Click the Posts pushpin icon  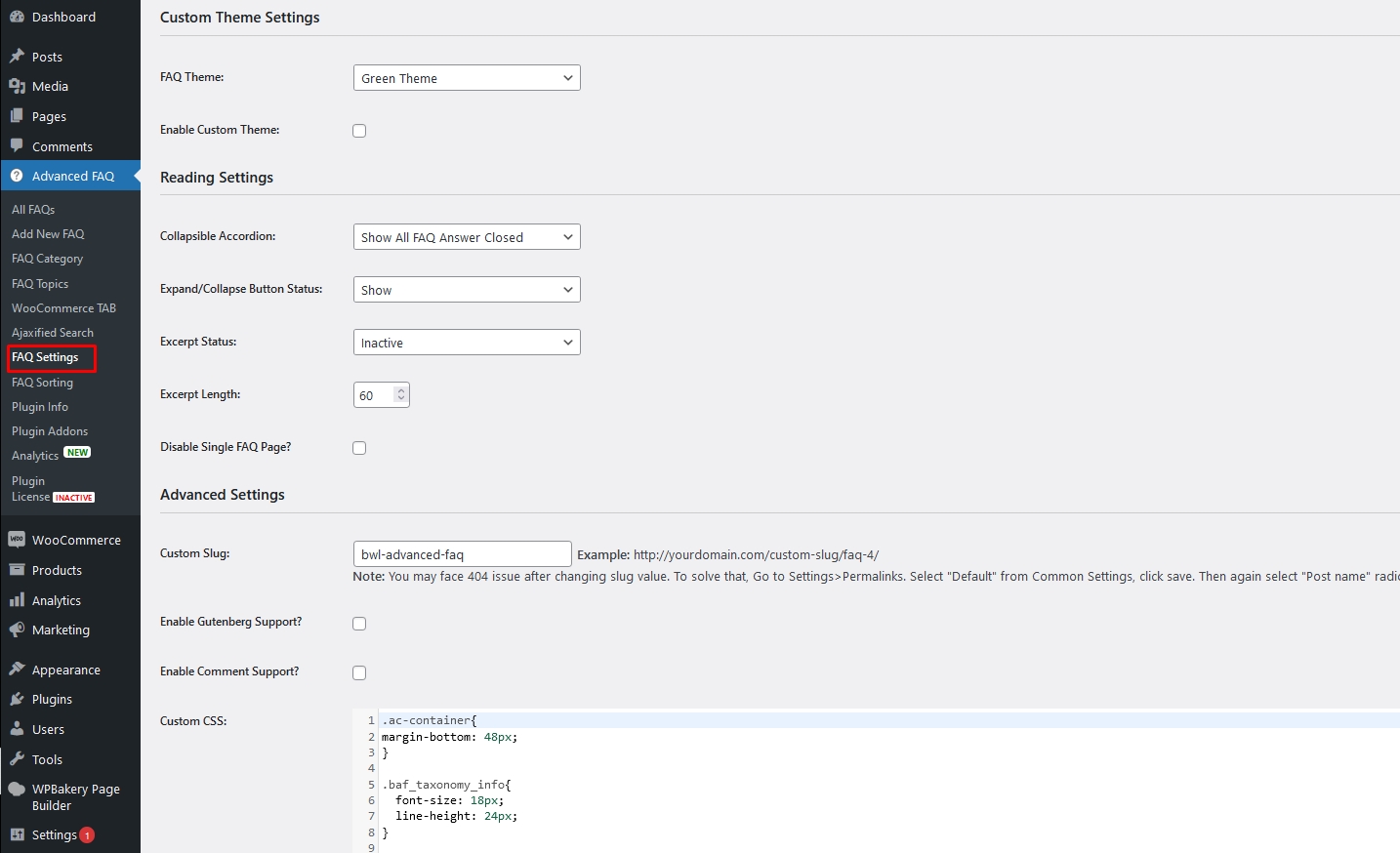[x=17, y=57]
